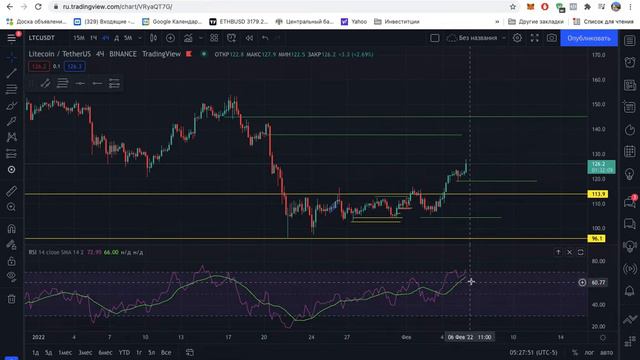The height and width of the screenshot is (360, 640).
Task: Open the go-to-date calendar icon
Action: tap(189, 353)
